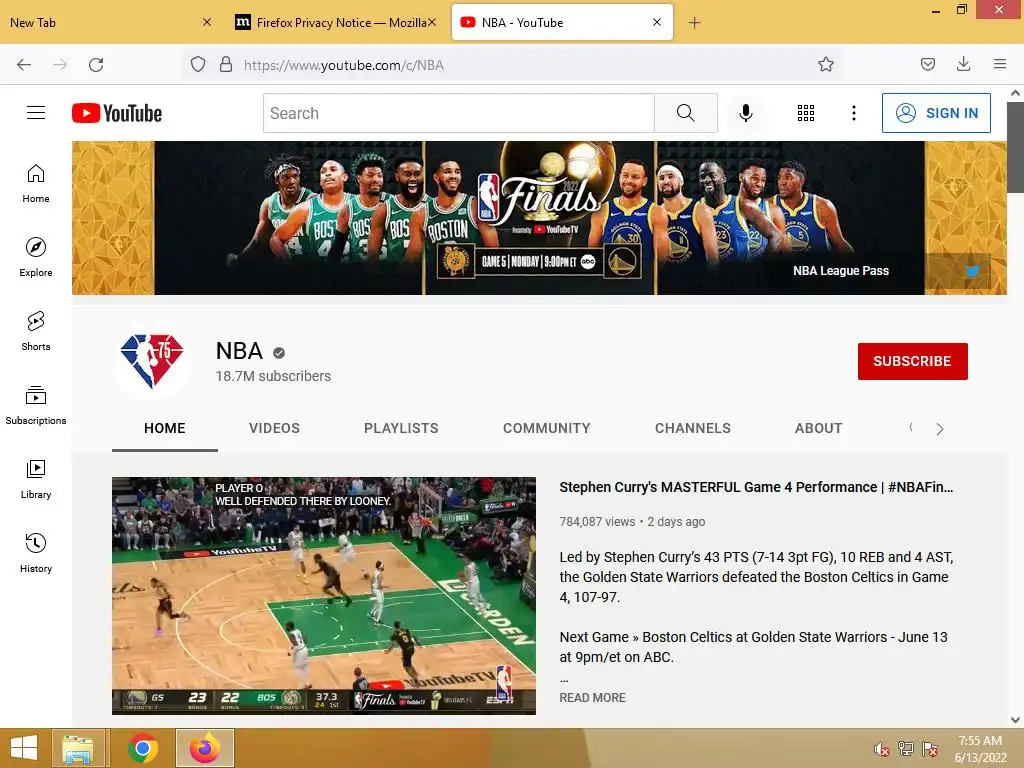Screen dimensions: 1024x768
Task: Click the SIGN IN button
Action: tap(936, 113)
